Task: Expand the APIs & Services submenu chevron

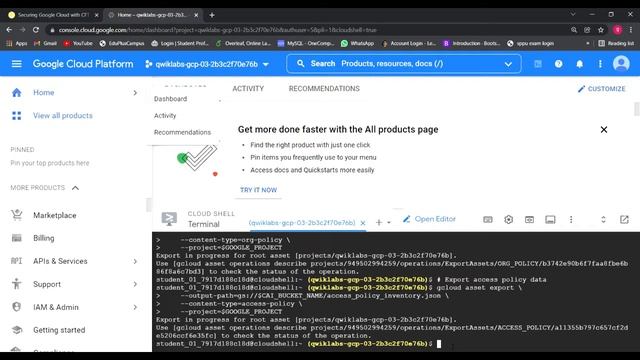Action: 135,261
